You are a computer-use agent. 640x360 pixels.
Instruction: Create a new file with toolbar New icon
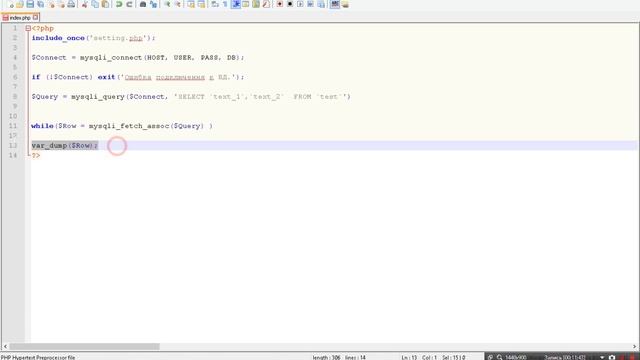click(x=10, y=4)
